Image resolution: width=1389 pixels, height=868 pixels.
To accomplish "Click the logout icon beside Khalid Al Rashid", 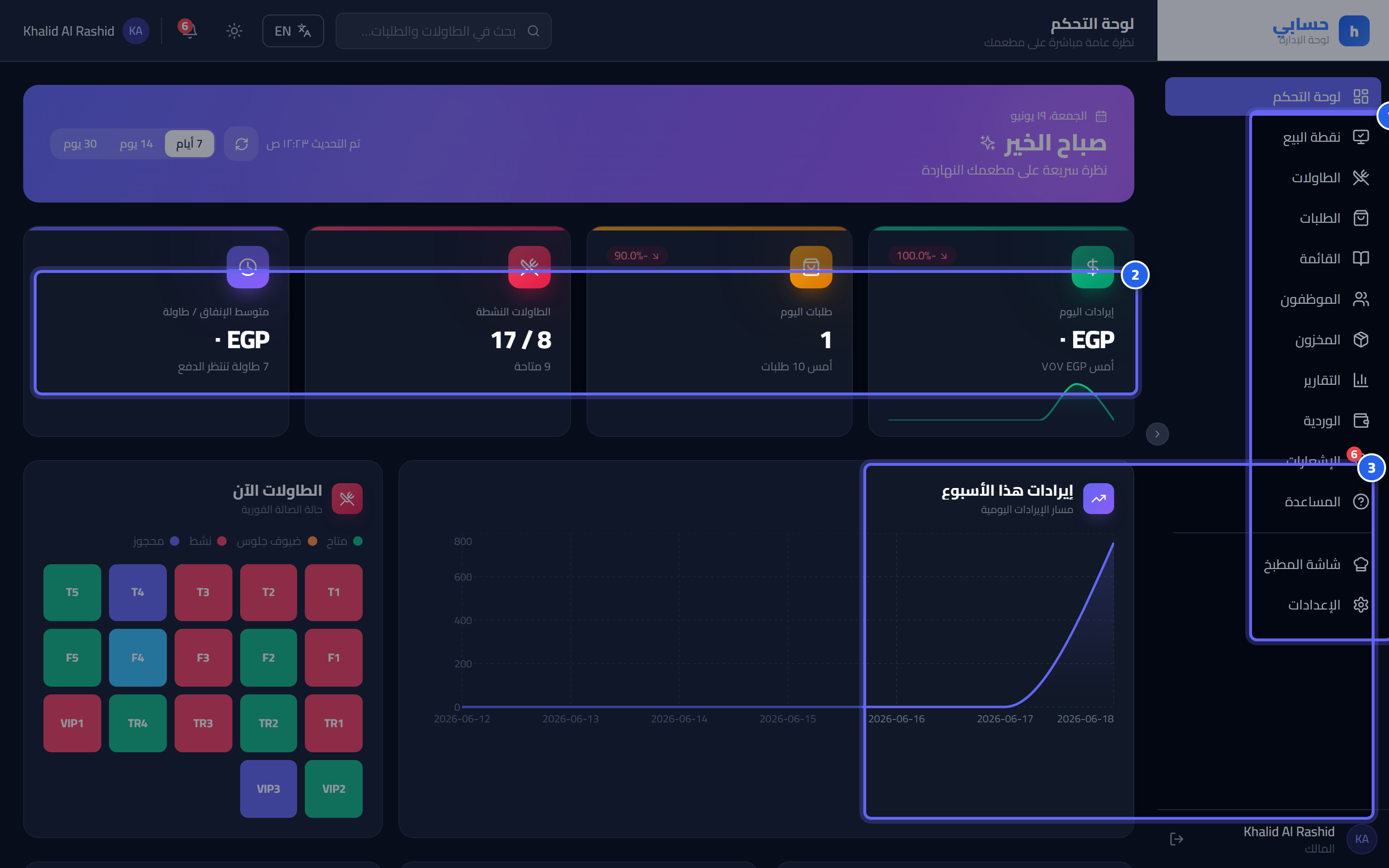I will coord(1177,839).
